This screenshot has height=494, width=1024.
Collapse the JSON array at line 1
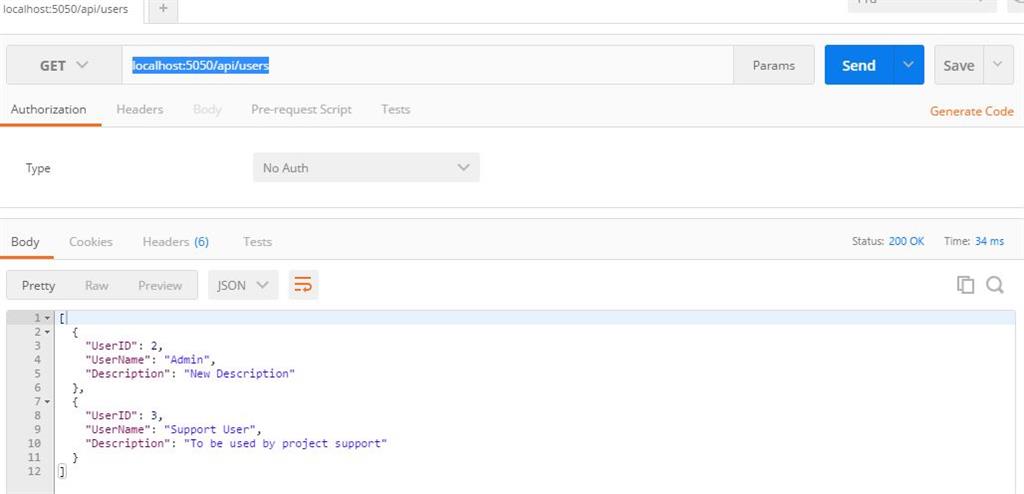tap(46, 318)
